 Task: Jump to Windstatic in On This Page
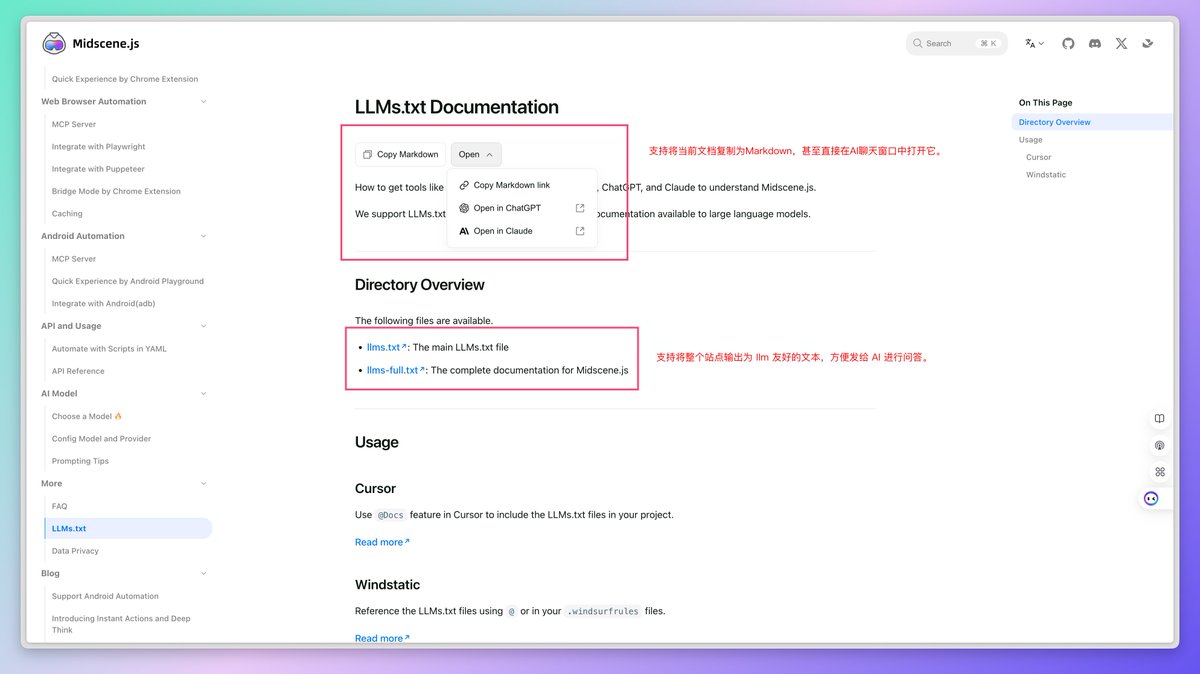[1046, 175]
